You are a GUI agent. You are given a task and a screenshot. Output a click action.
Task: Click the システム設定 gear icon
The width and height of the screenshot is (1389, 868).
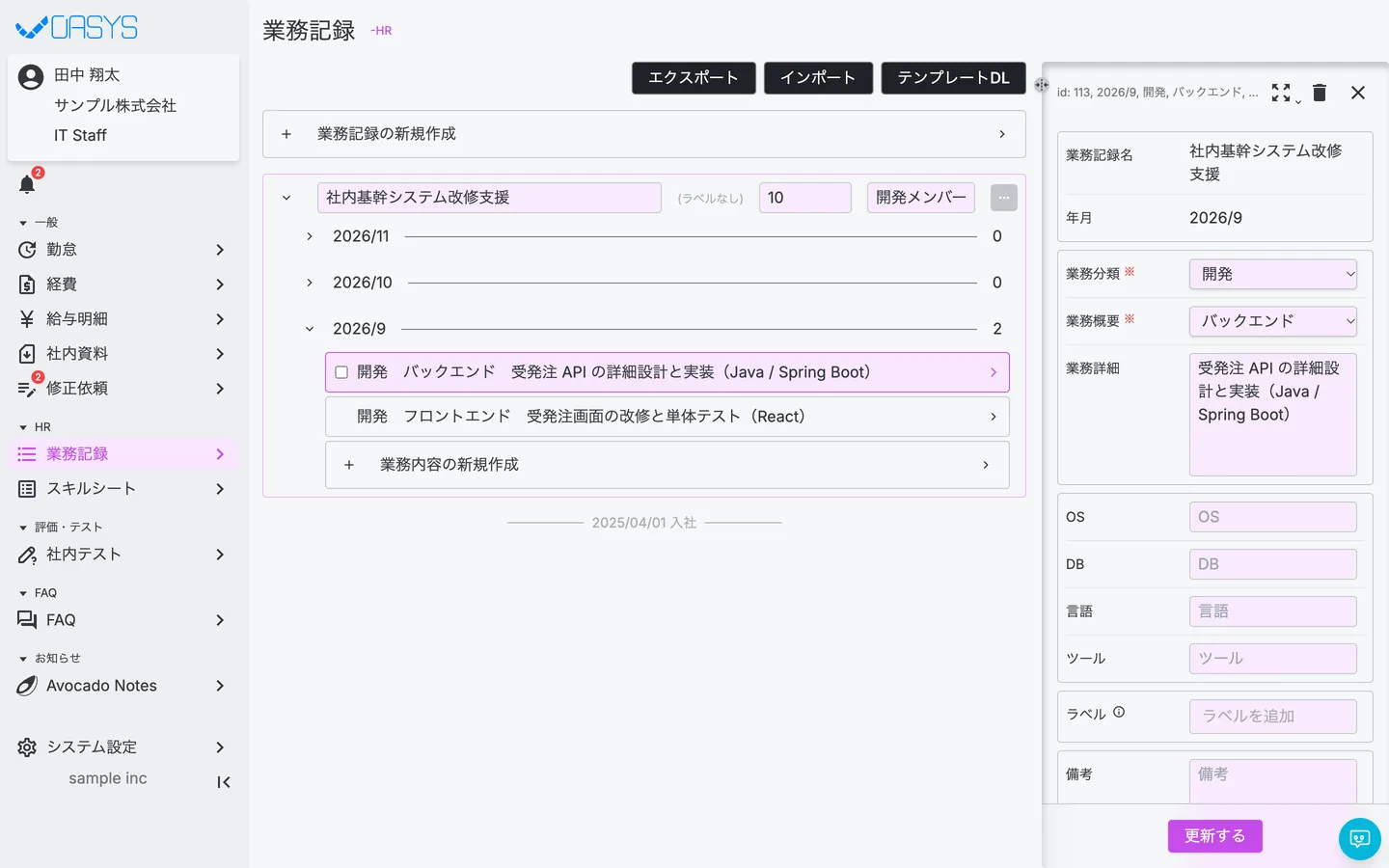27,747
